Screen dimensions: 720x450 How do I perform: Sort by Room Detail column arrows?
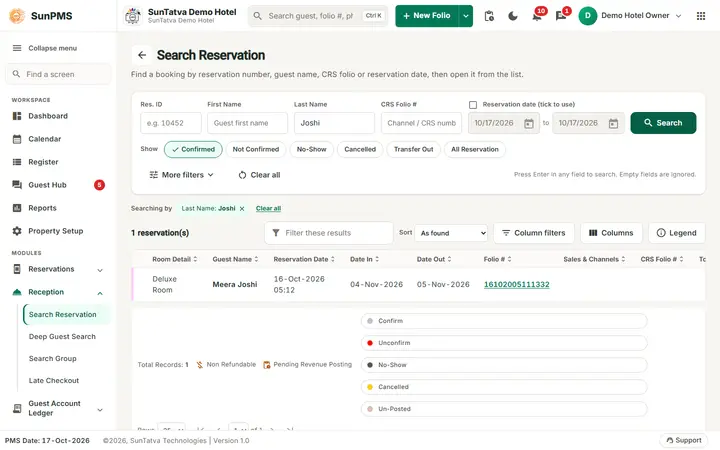click(195, 259)
